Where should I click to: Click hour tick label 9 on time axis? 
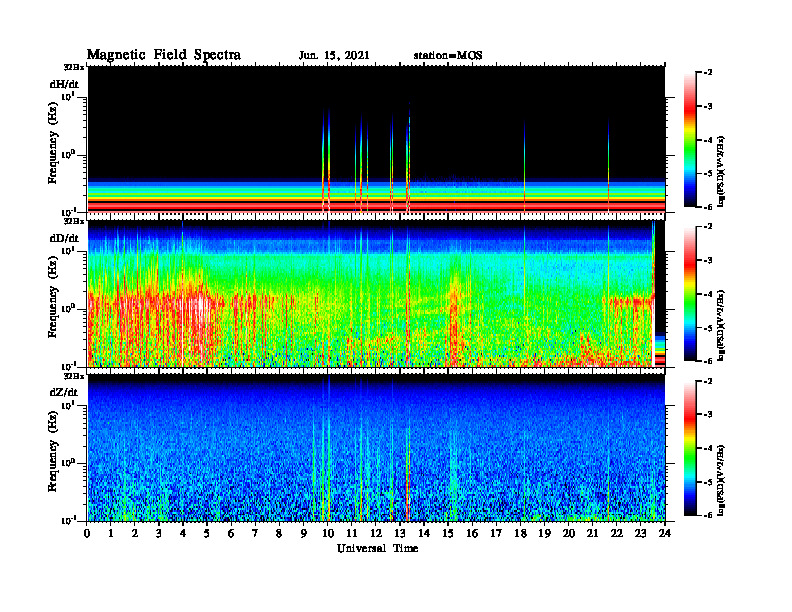tap(303, 533)
